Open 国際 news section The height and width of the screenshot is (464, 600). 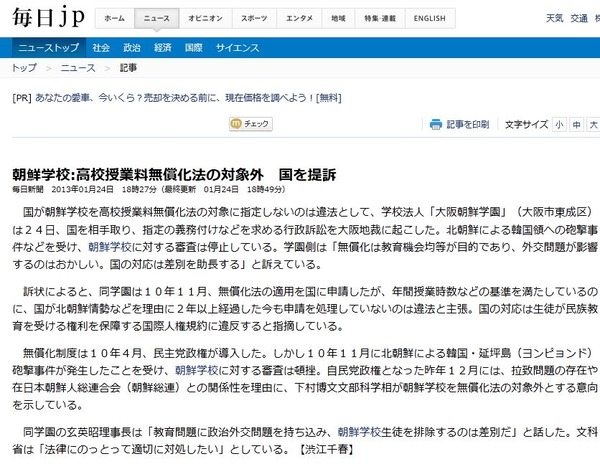[194, 48]
